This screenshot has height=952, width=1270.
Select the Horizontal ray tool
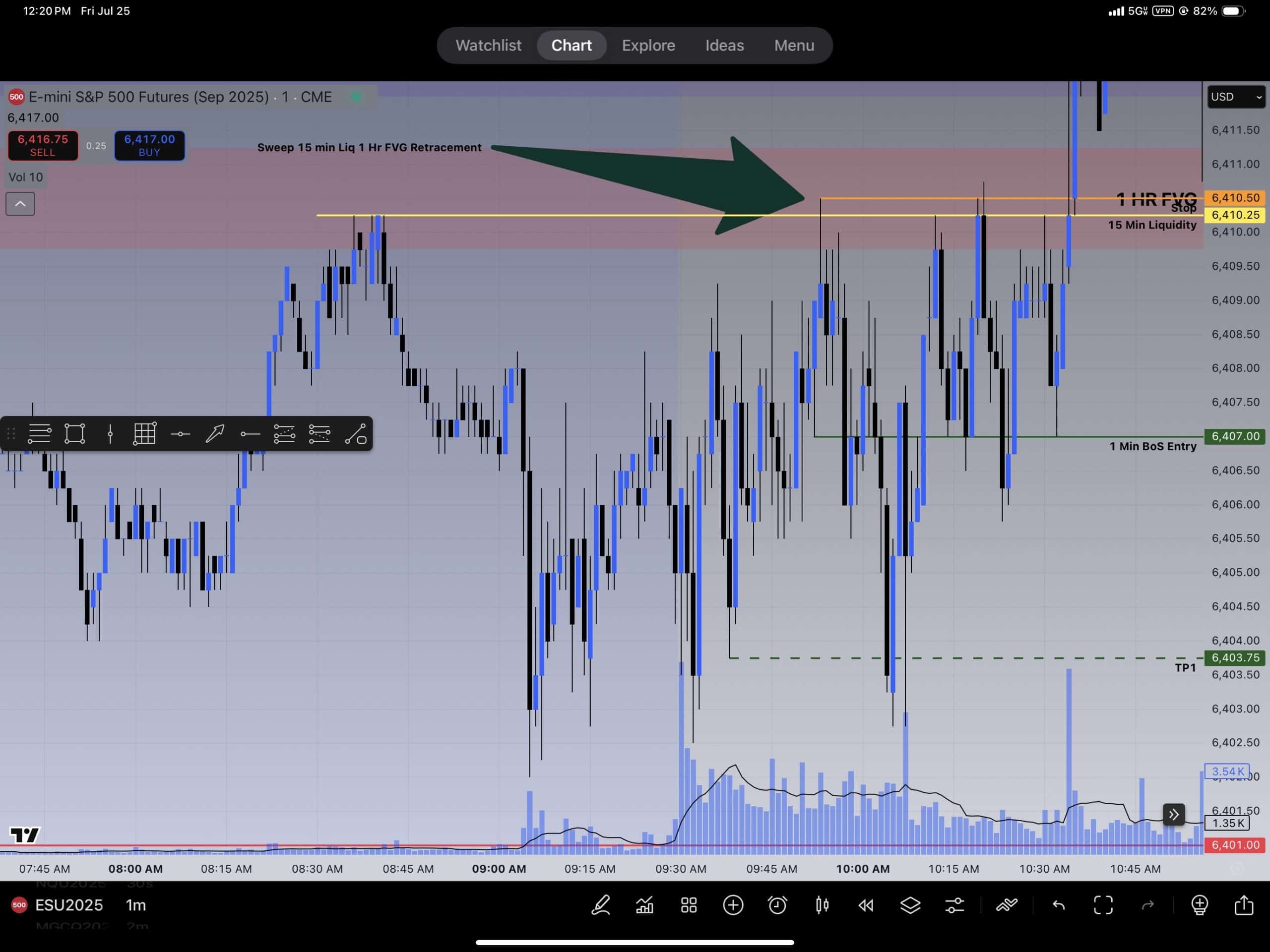[250, 434]
